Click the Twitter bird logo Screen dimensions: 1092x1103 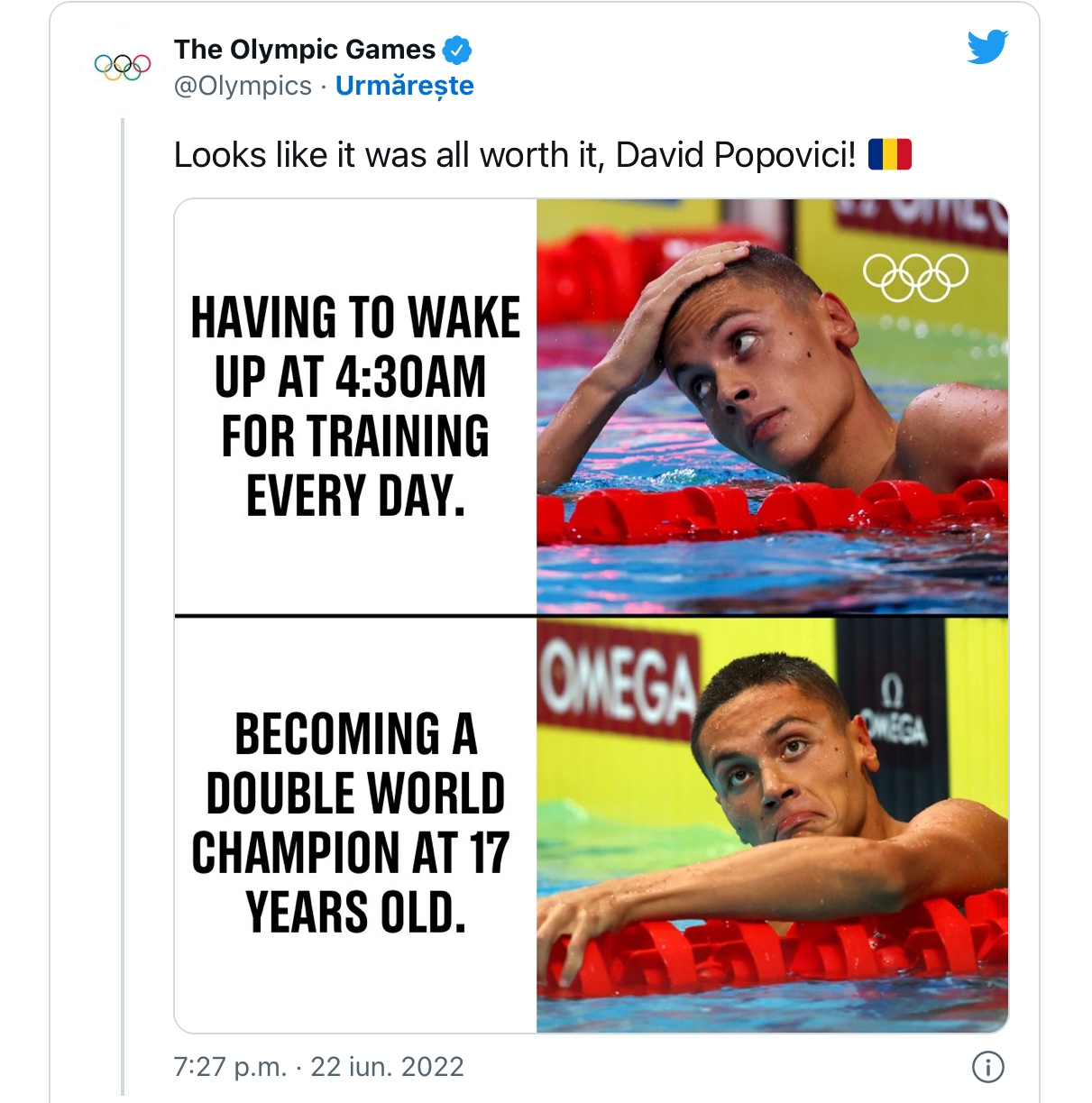(987, 47)
